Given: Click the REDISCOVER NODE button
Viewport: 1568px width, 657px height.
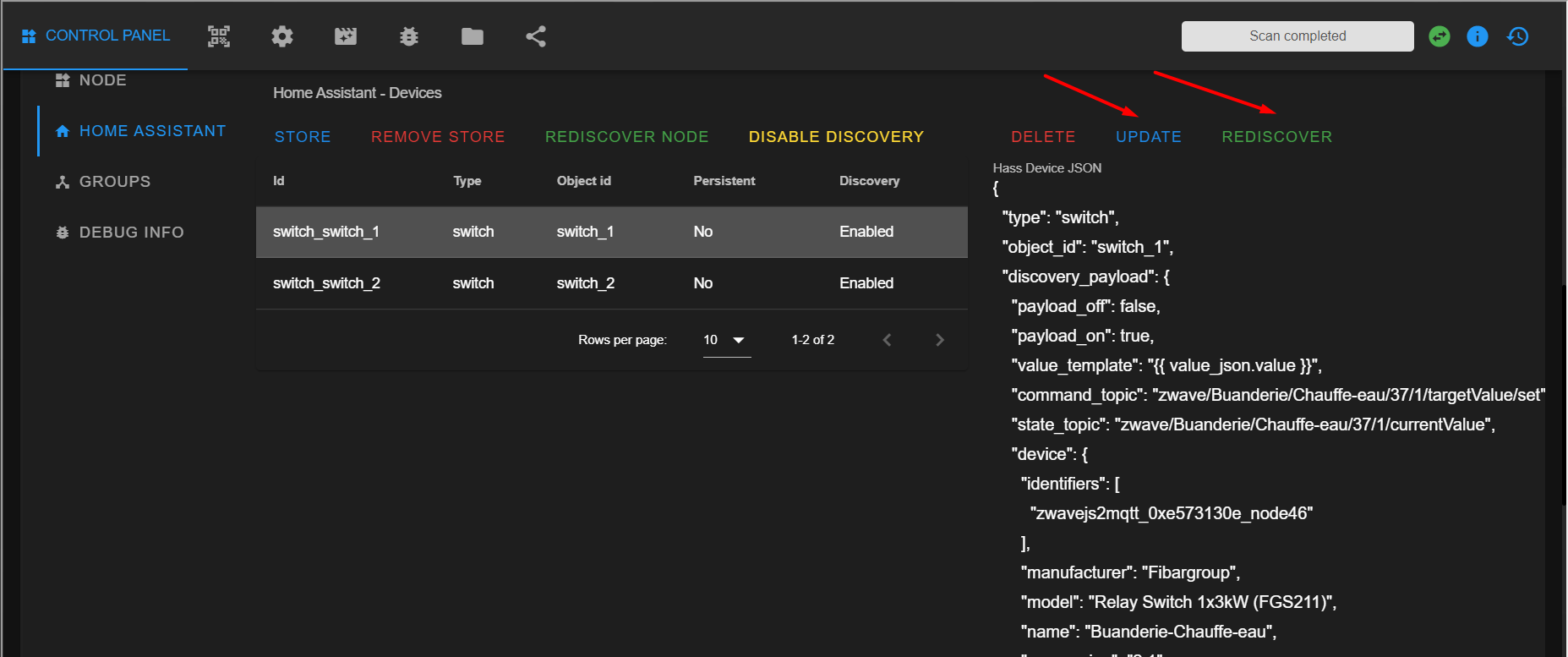Looking at the screenshot, I should click(x=626, y=137).
